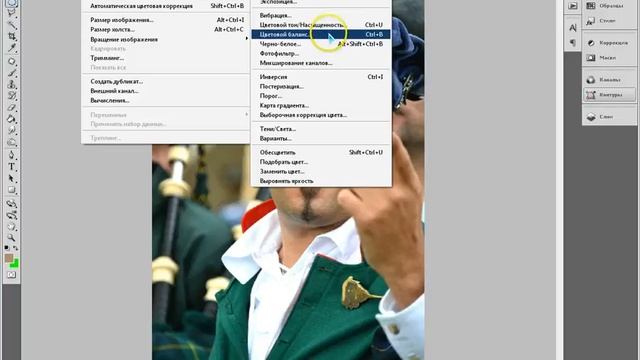Choose Создать дубликат menu item
The image size is (640, 360).
pos(166,81)
